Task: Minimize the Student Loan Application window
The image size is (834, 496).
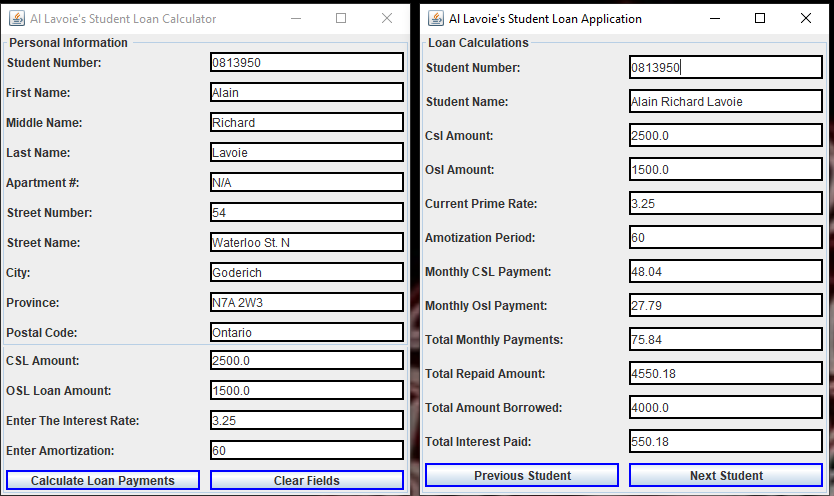Action: [x=715, y=19]
